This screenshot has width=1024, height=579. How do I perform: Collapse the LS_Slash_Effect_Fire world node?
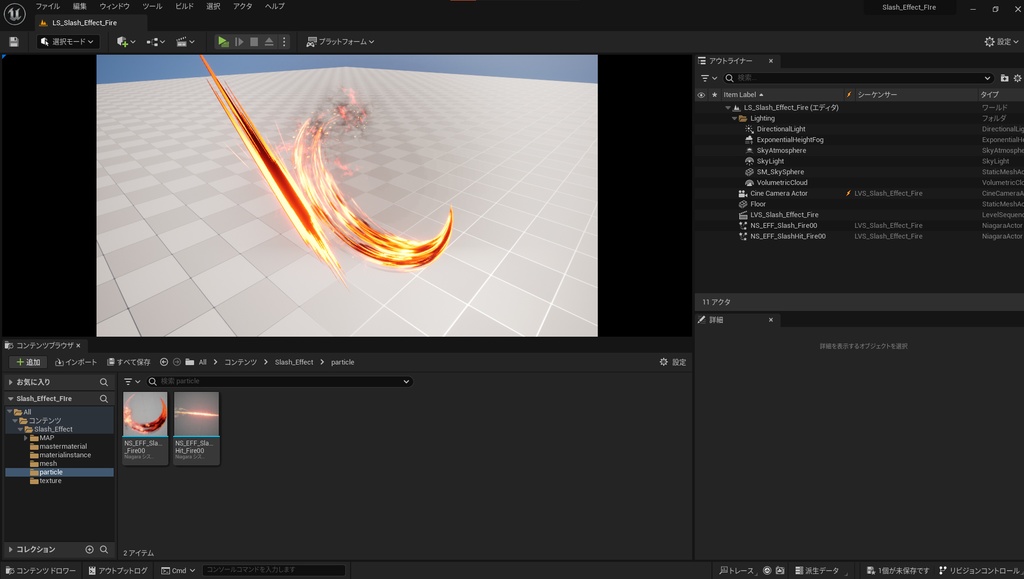[728, 108]
